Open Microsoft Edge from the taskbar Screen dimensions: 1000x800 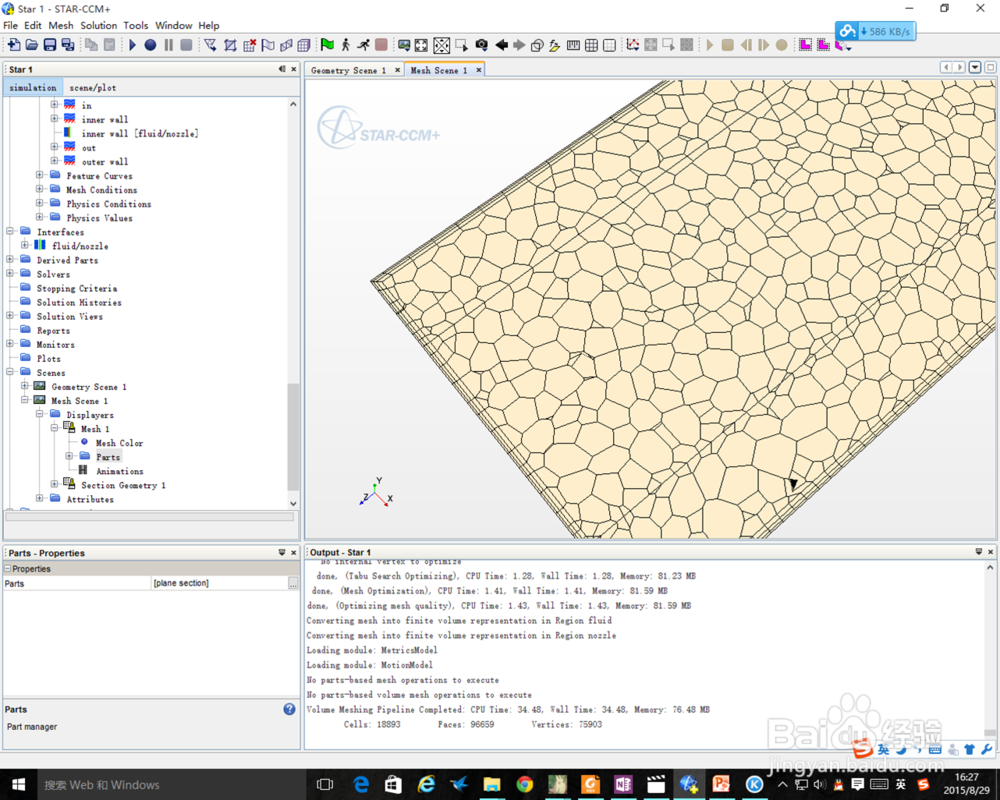click(360, 784)
